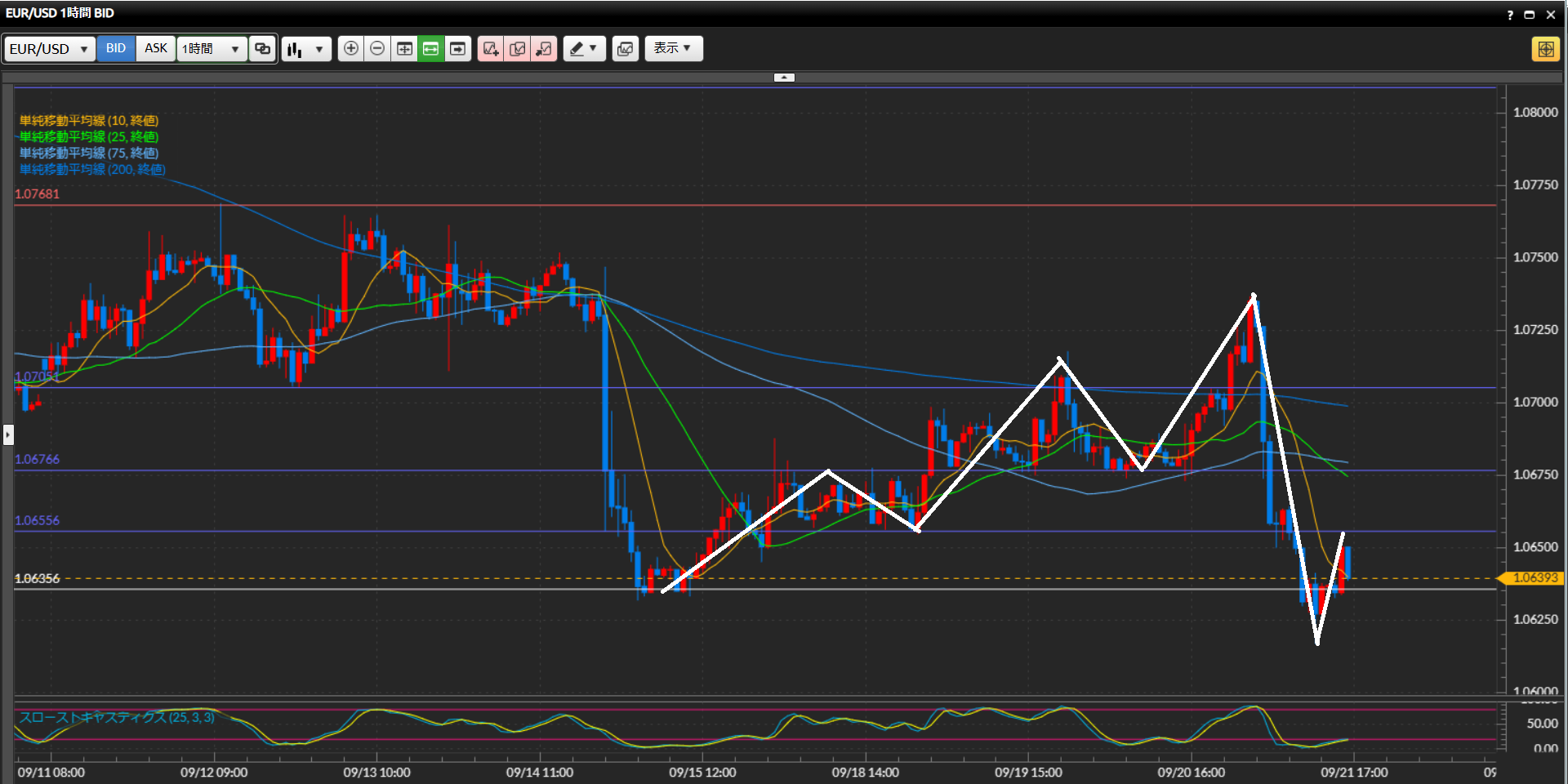Screen dimensions: 1568x784
Task: Click the help question mark icon
Action: pyautogui.click(x=1510, y=15)
